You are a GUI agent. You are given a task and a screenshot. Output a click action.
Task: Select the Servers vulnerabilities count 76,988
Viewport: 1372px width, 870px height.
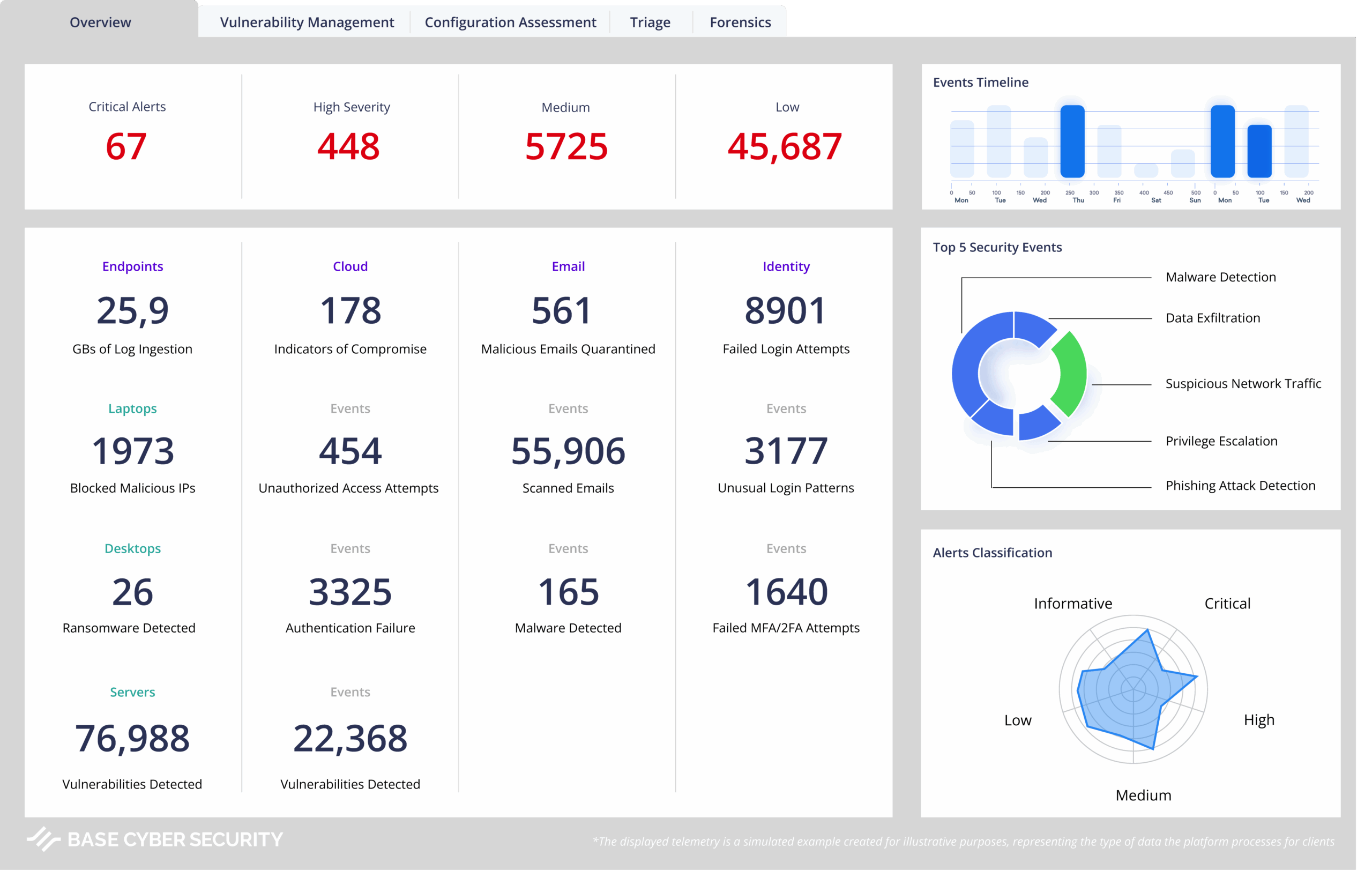(132, 738)
